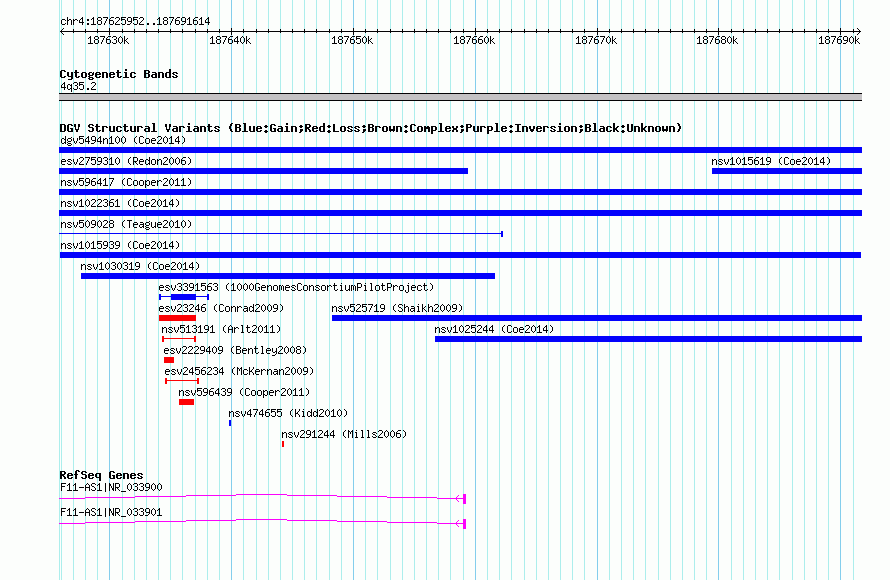Click the nsv1015619 blue bar
Screen dimensions: 890x580
click(x=787, y=171)
